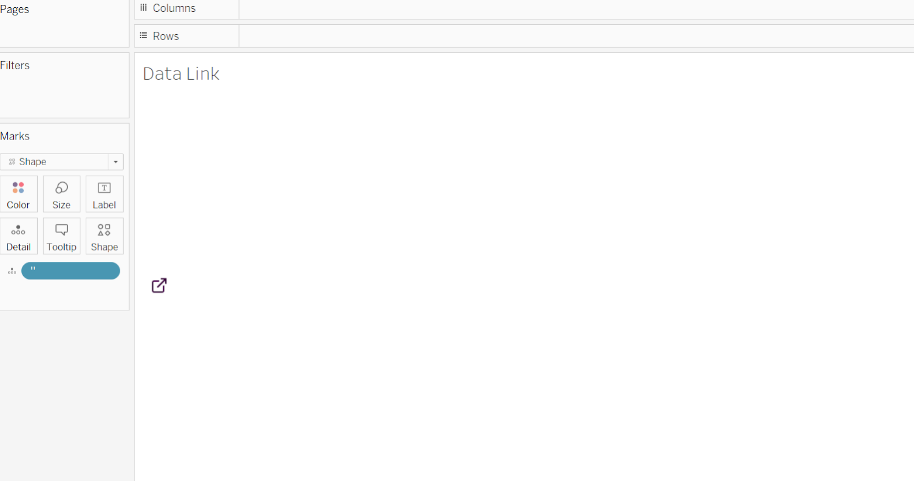Click the Detail button on Marks card
The height and width of the screenshot is (481, 914).
point(19,236)
